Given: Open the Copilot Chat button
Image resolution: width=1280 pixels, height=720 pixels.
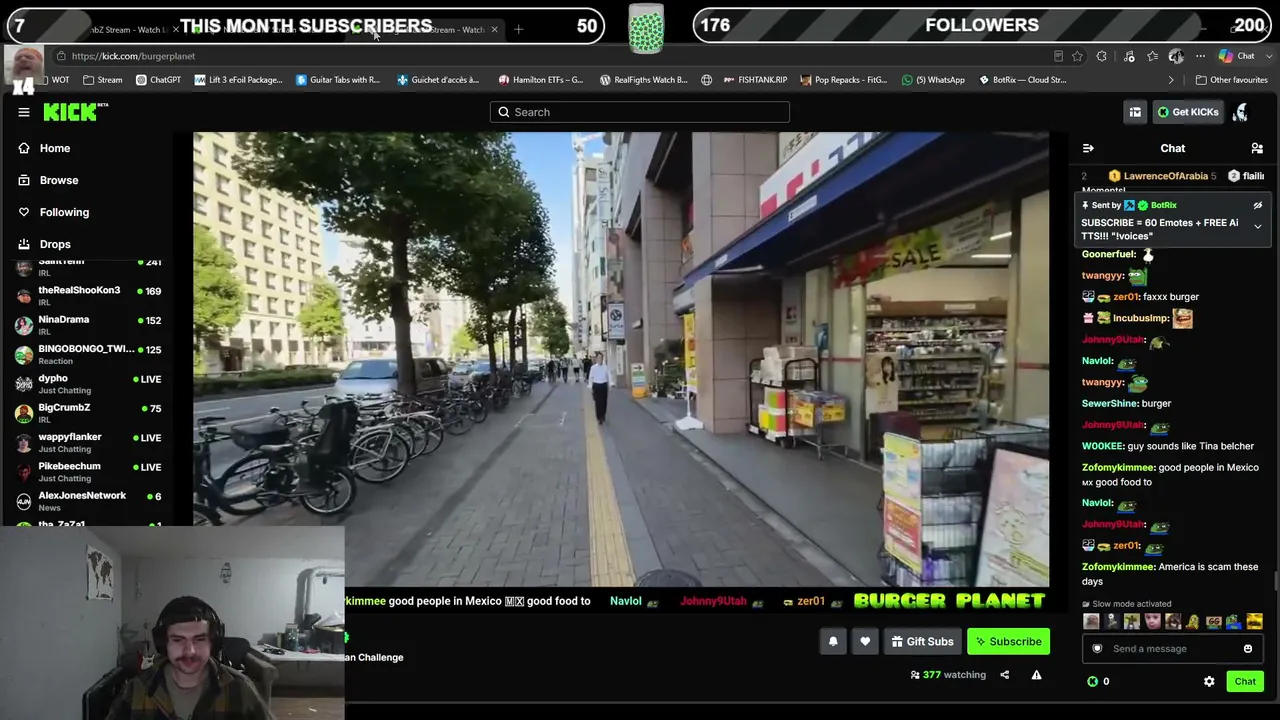Looking at the screenshot, I should [x=1236, y=56].
